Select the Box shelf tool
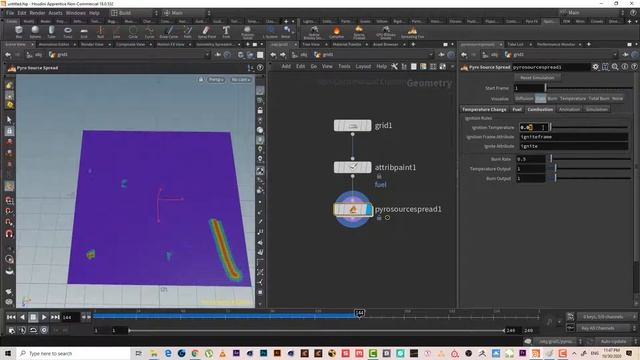Screen dimensions: 640x360 tap(19, 31)
